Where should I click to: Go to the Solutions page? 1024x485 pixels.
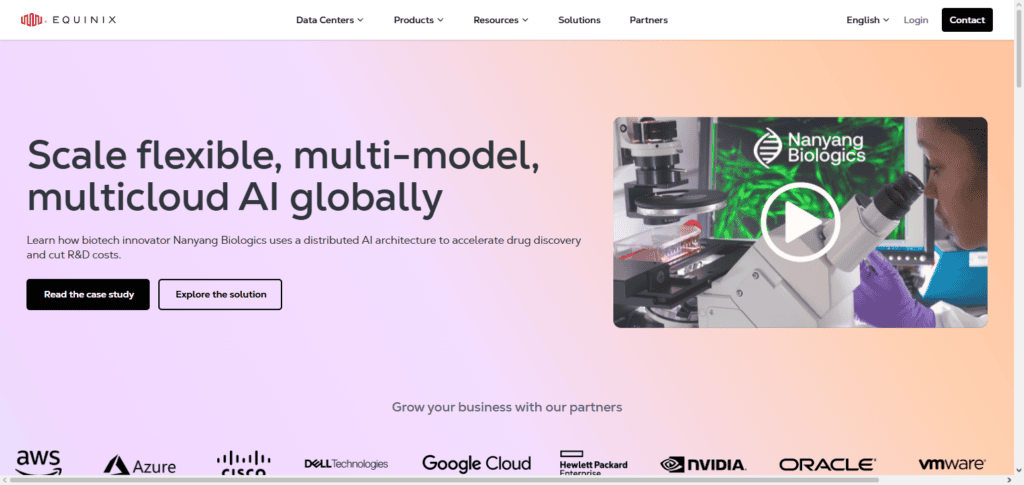[579, 20]
